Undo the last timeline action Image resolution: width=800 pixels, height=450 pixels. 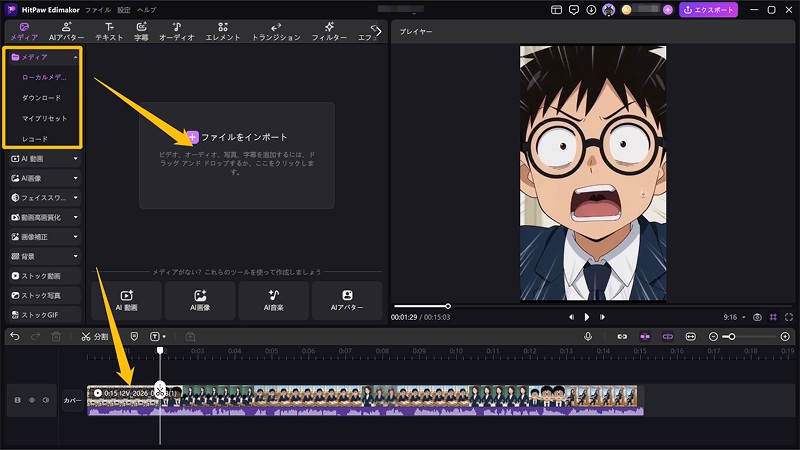(15, 337)
